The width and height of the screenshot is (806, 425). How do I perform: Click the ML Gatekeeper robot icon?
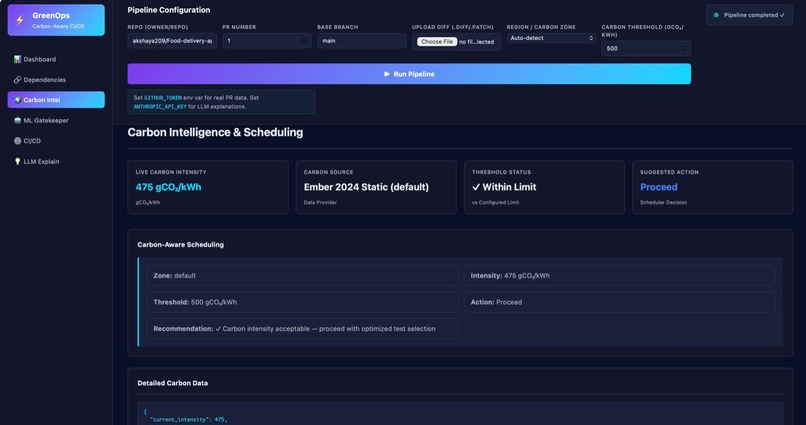click(17, 120)
